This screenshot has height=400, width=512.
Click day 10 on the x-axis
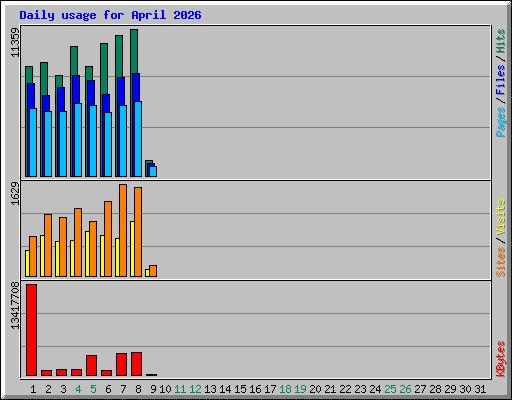pyautogui.click(x=165, y=389)
